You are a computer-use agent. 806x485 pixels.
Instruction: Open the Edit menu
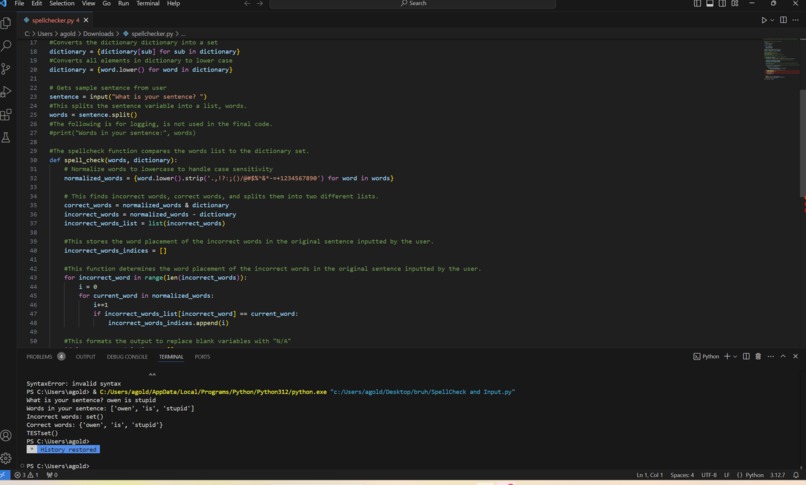(x=37, y=4)
